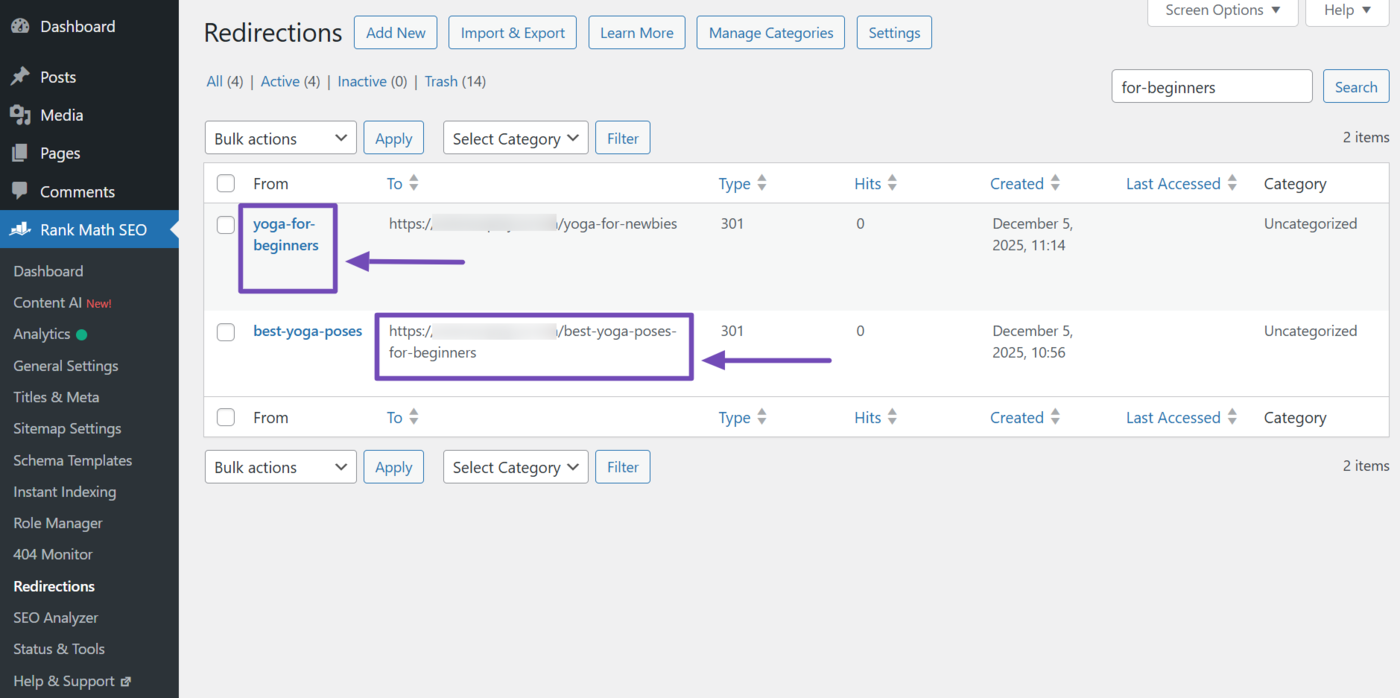Open 404 Monitor from the sidebar menu

click(52, 554)
